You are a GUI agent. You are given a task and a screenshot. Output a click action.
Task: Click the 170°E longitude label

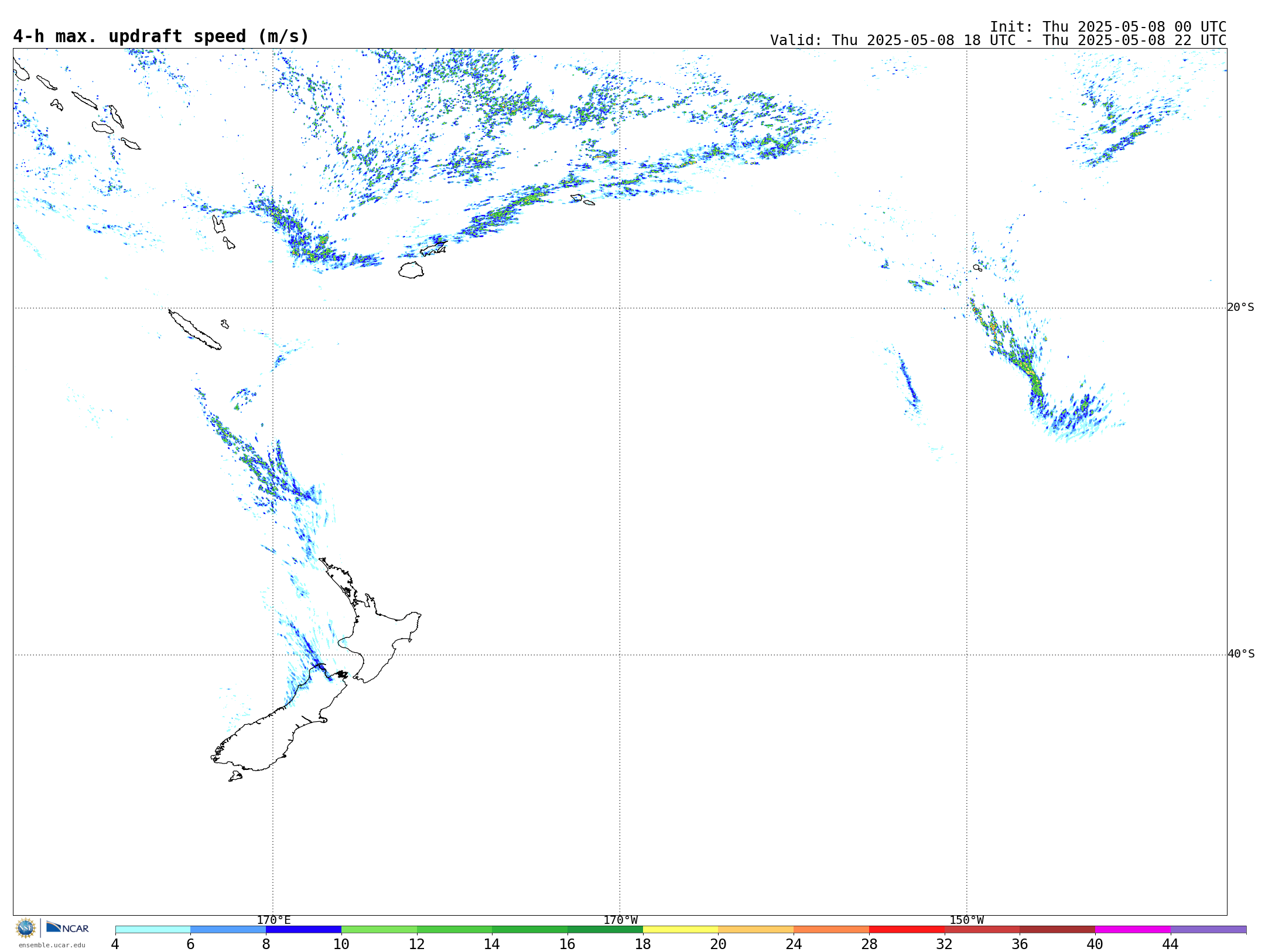point(273,920)
